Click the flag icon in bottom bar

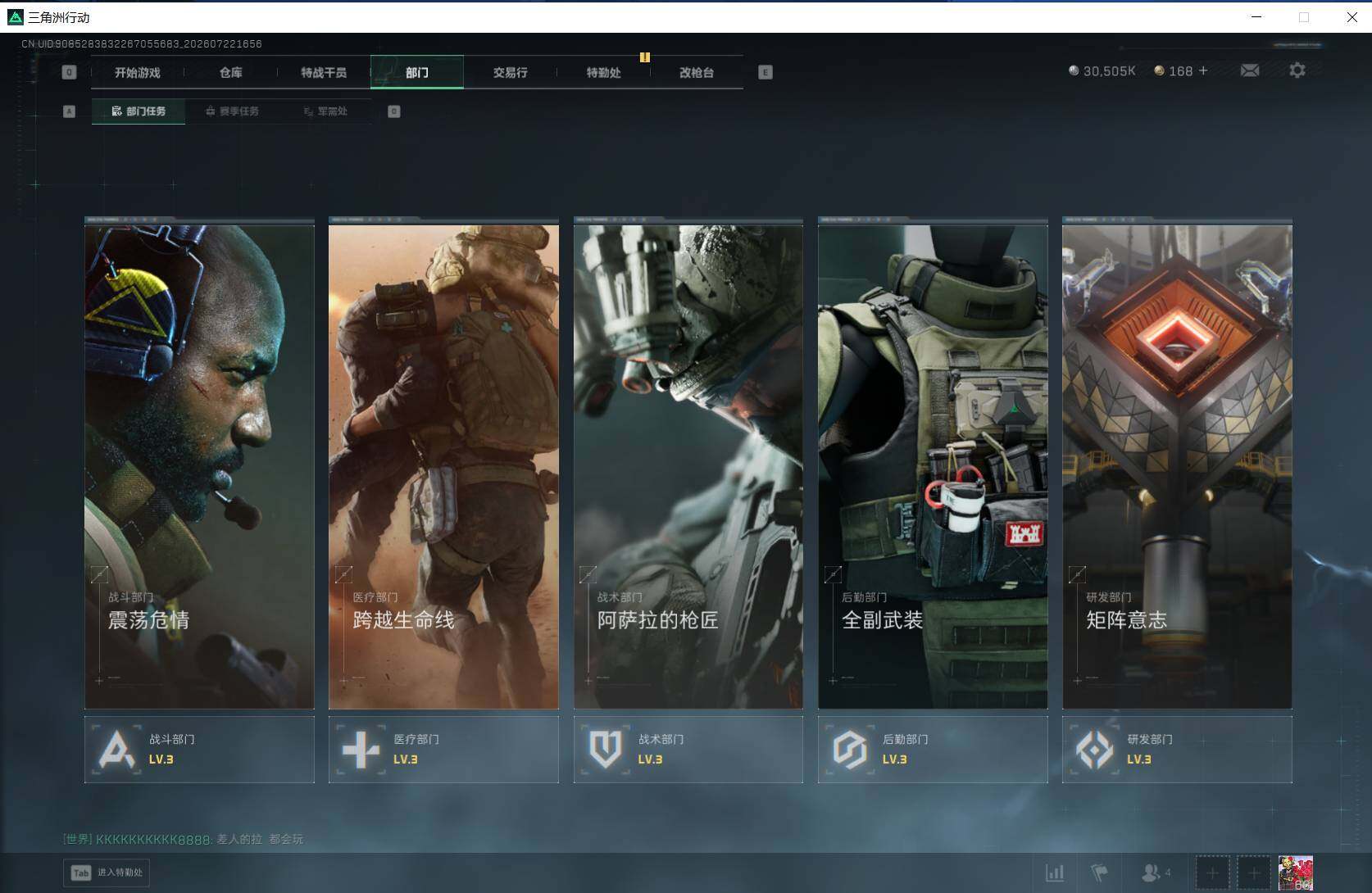point(1099,873)
